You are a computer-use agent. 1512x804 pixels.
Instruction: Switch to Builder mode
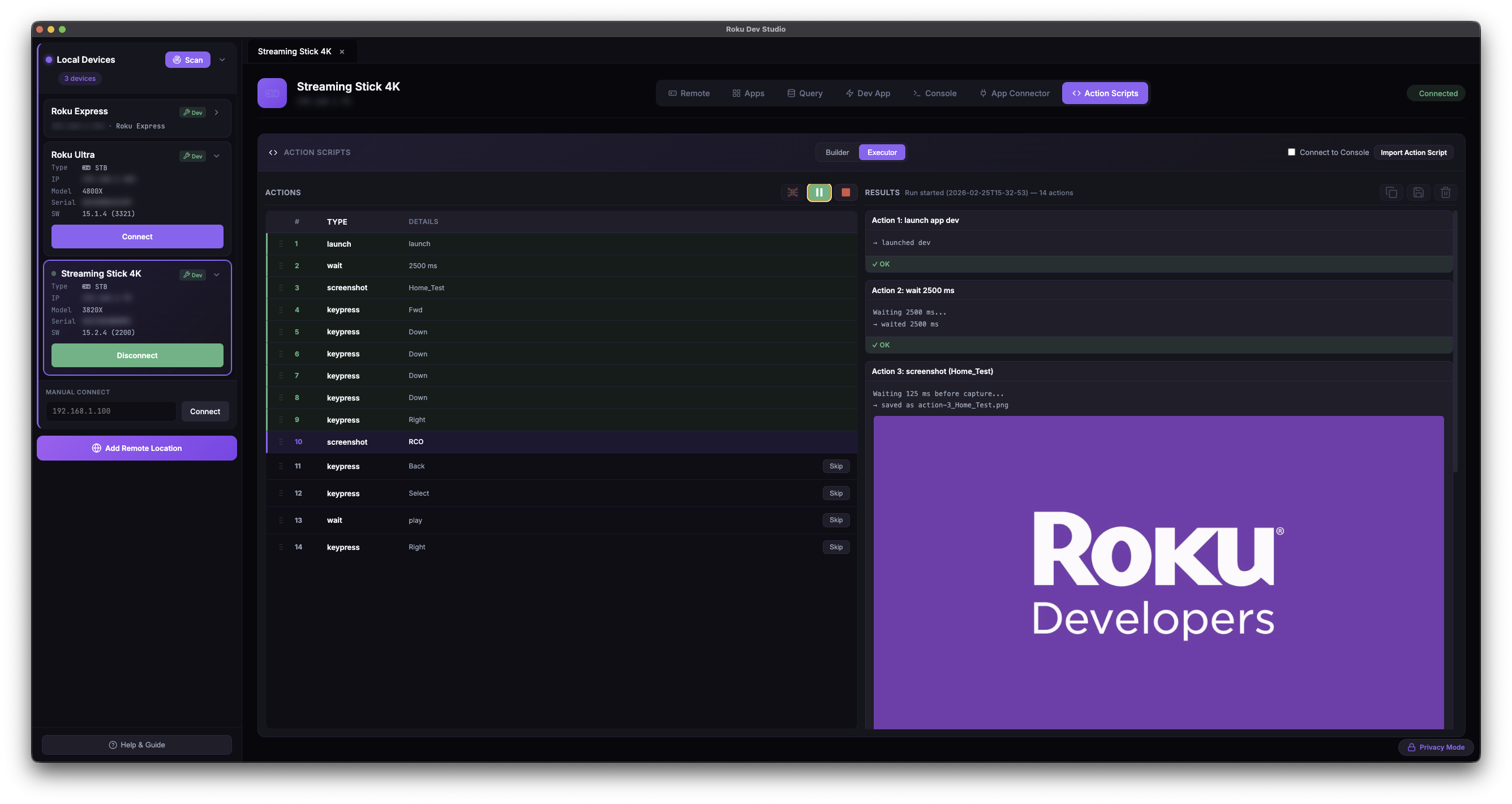(x=837, y=153)
